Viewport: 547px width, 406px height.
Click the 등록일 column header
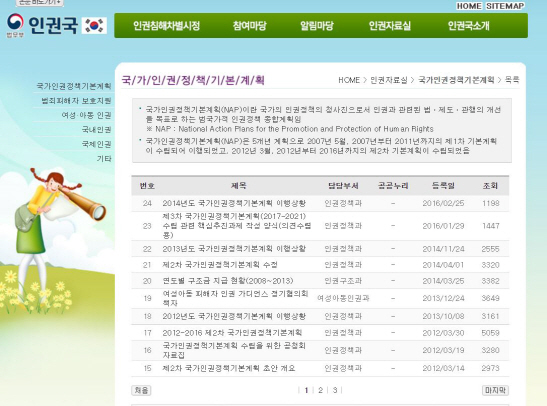pyautogui.click(x=443, y=186)
